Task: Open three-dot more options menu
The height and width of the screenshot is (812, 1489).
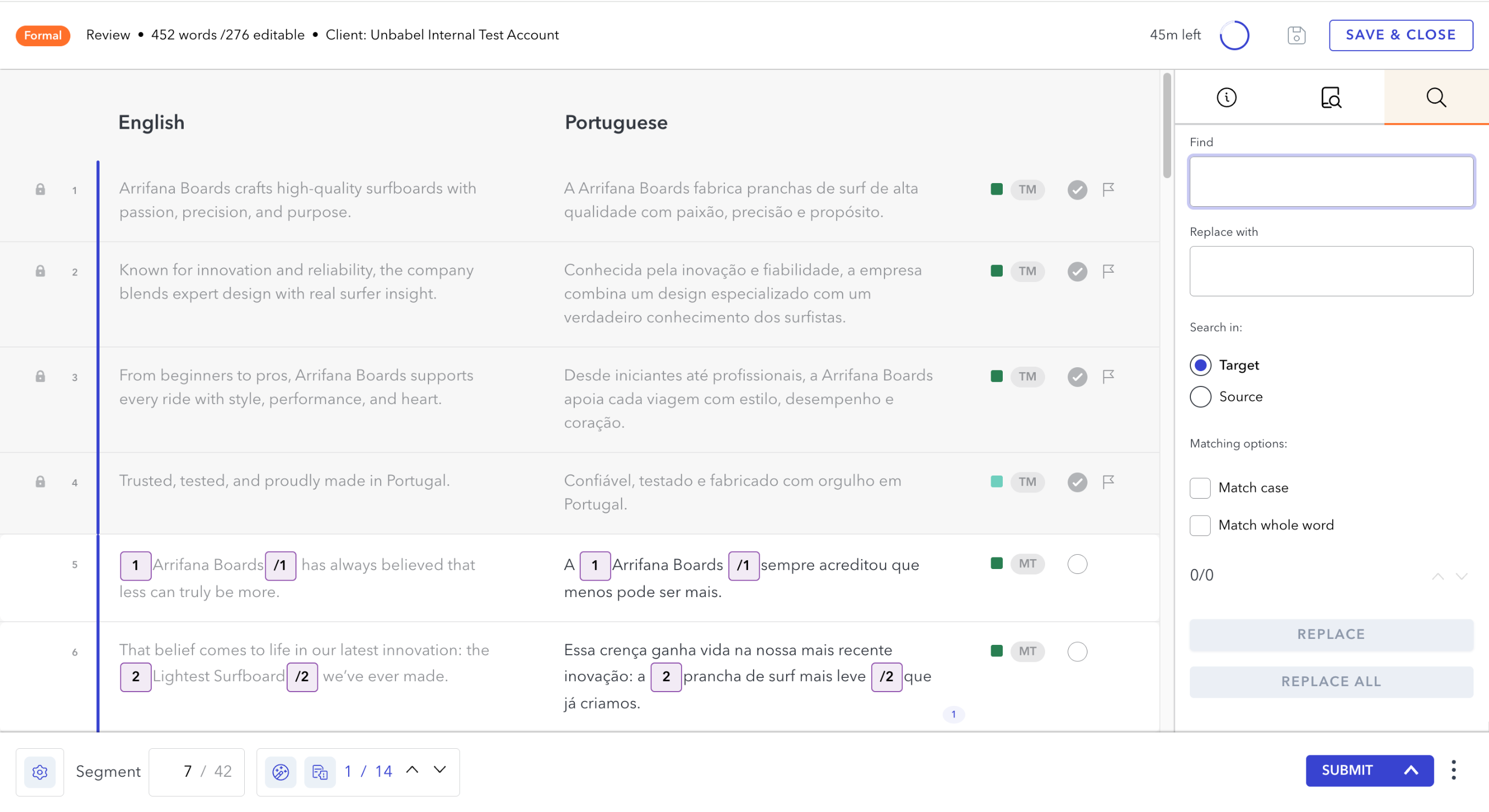Action: (x=1453, y=770)
